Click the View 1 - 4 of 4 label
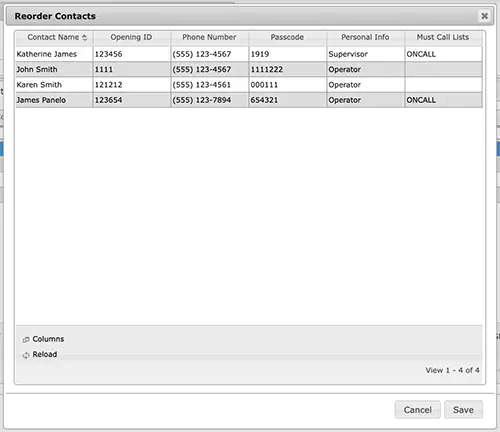Screen dimensions: 500x432 click(x=452, y=370)
